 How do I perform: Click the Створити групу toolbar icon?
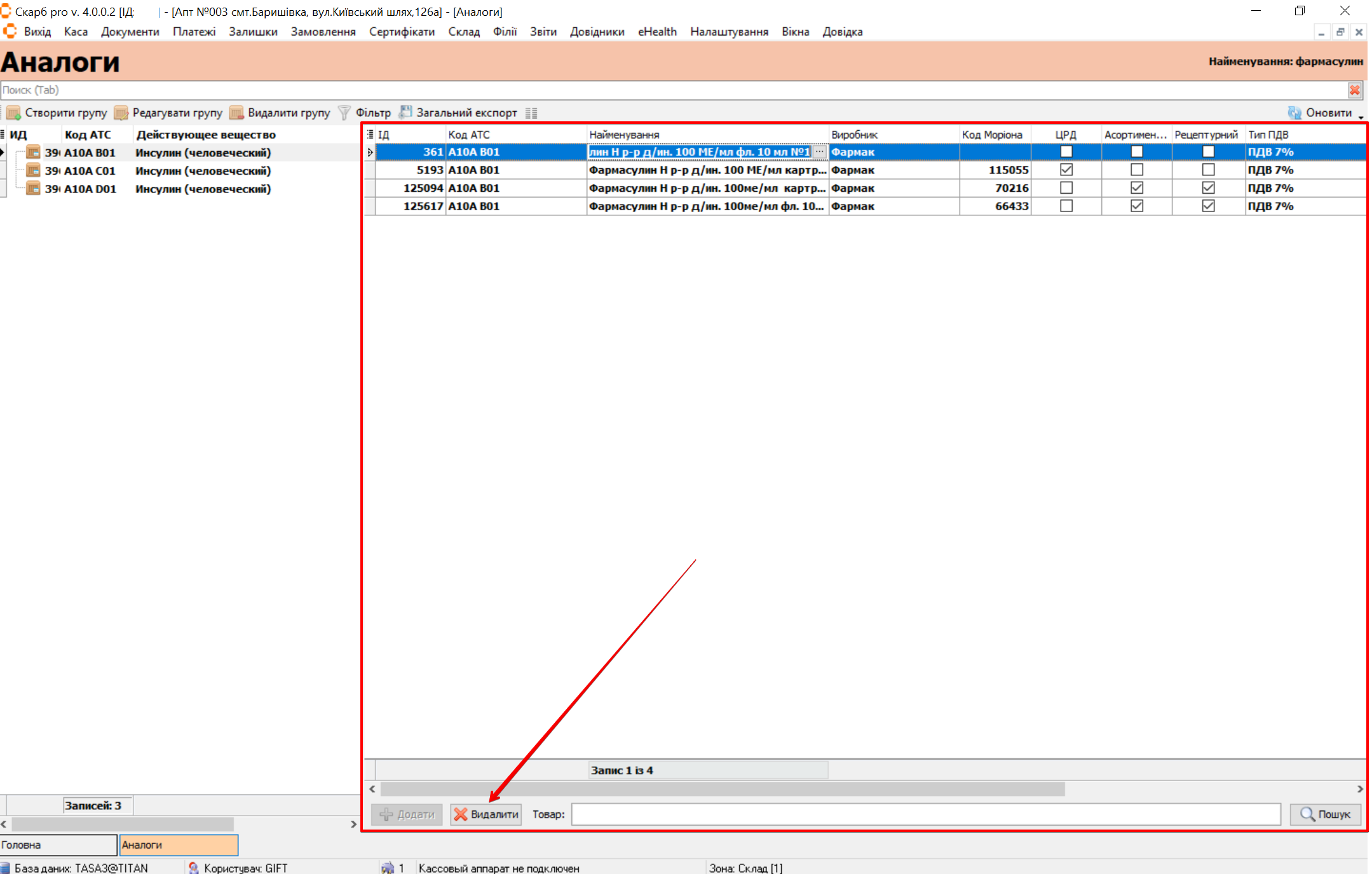(x=13, y=113)
